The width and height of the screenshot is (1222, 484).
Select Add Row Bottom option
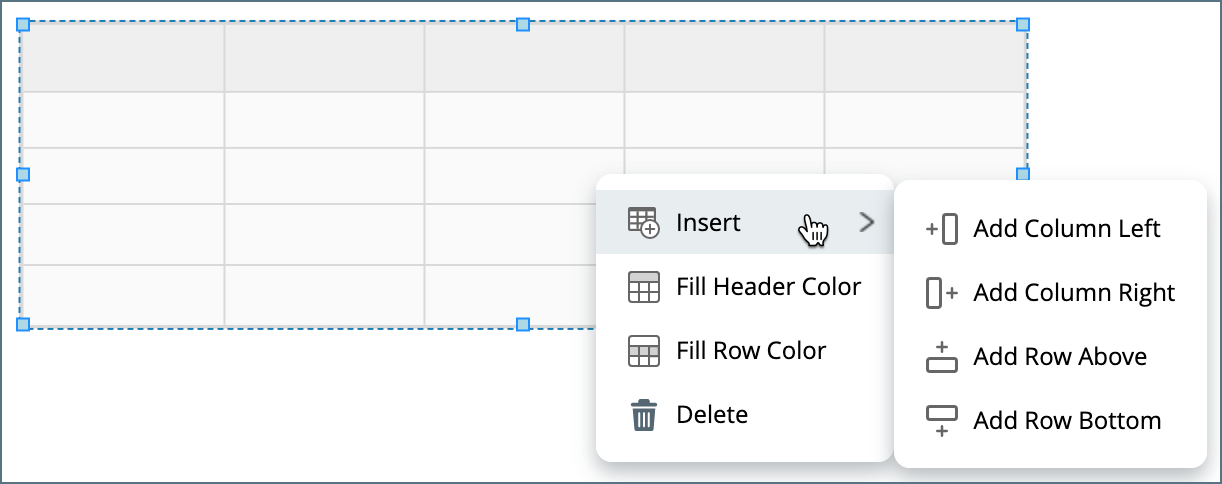[x=1067, y=421]
